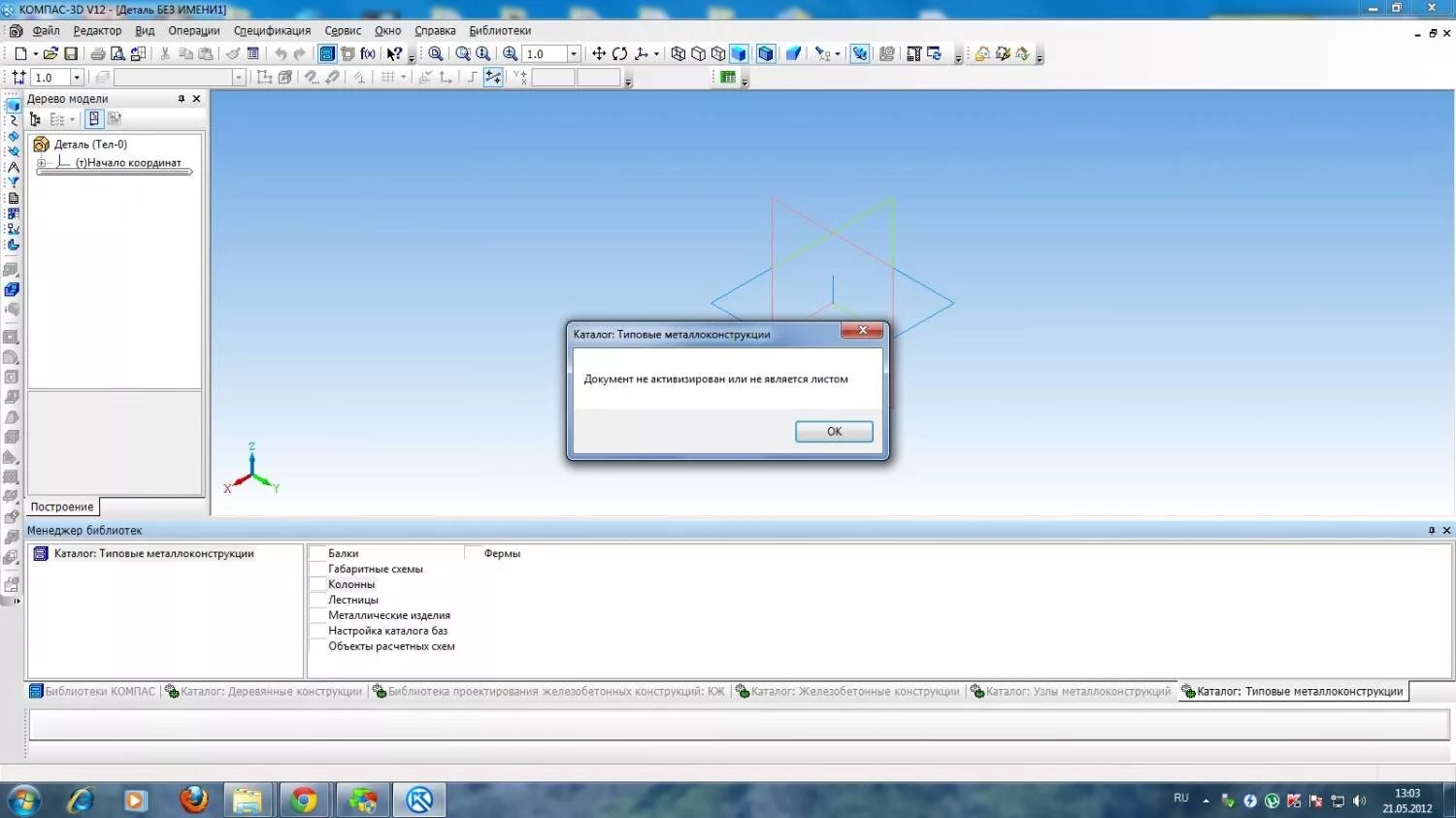This screenshot has width=1456, height=818.
Task: Switch to Библиотеки КОМПАС tab
Action: point(92,692)
